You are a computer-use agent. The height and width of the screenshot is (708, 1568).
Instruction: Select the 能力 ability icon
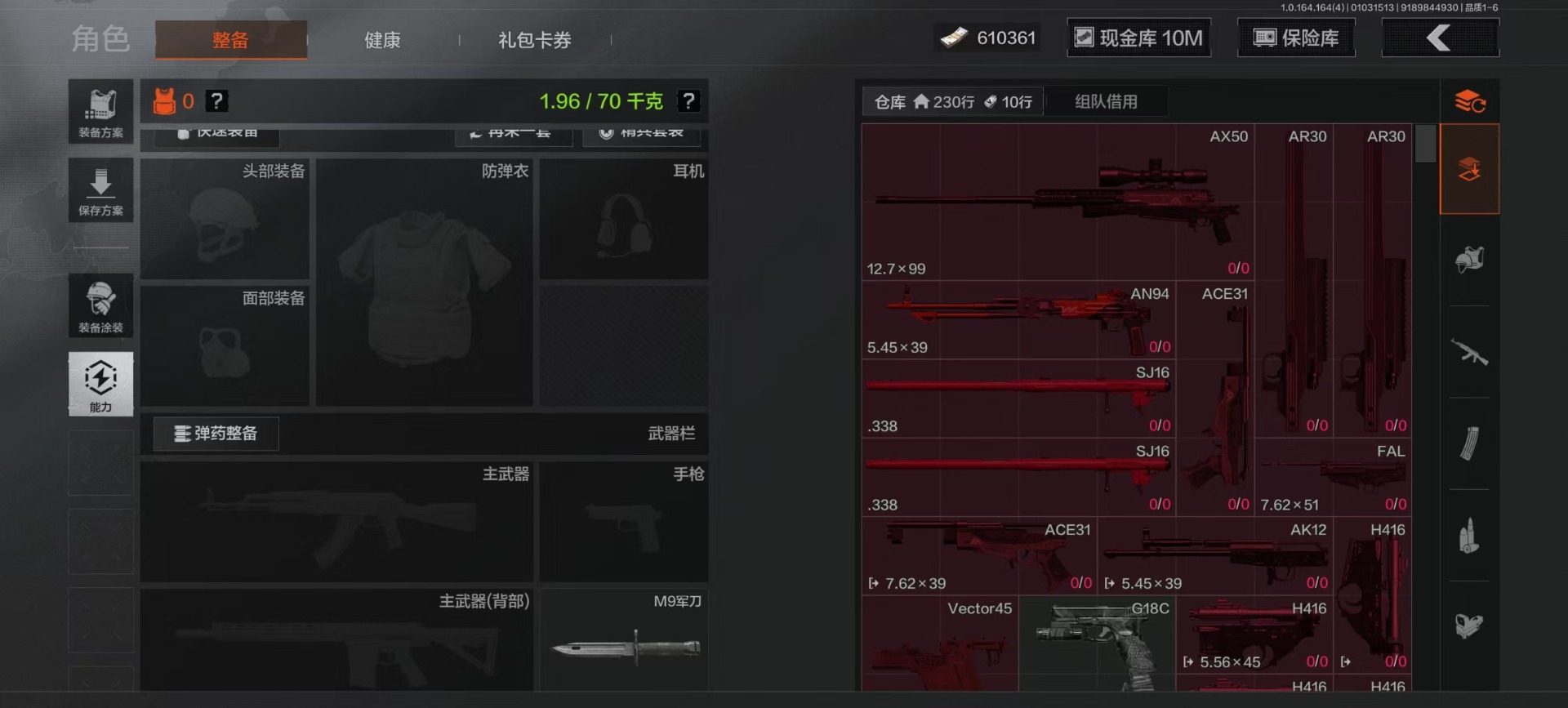point(100,385)
